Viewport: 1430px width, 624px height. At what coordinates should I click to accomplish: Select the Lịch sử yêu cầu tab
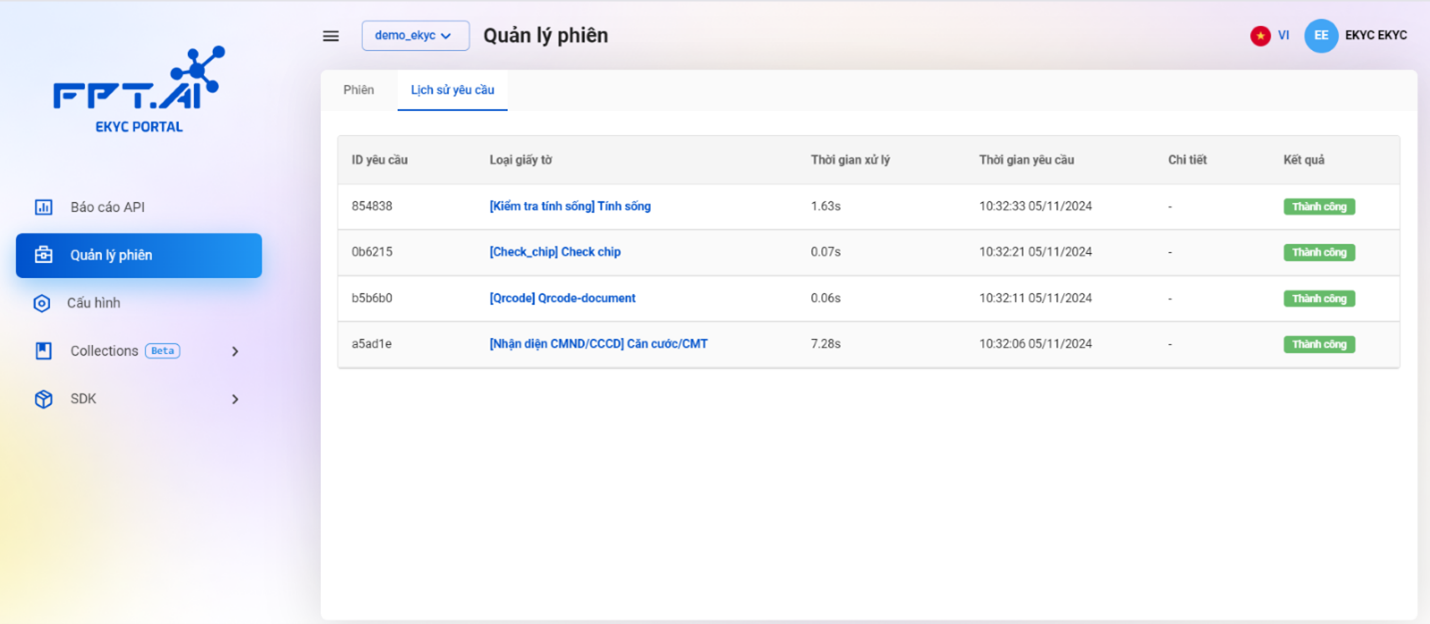452,90
